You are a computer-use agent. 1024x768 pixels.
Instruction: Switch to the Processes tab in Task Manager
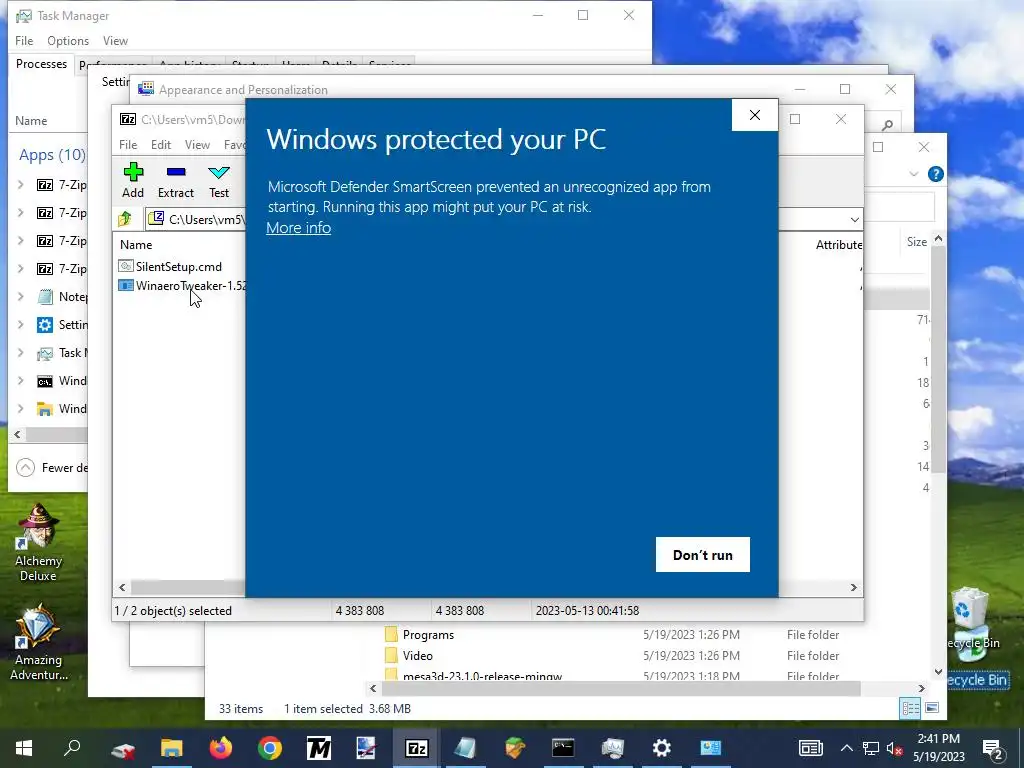click(x=41, y=64)
